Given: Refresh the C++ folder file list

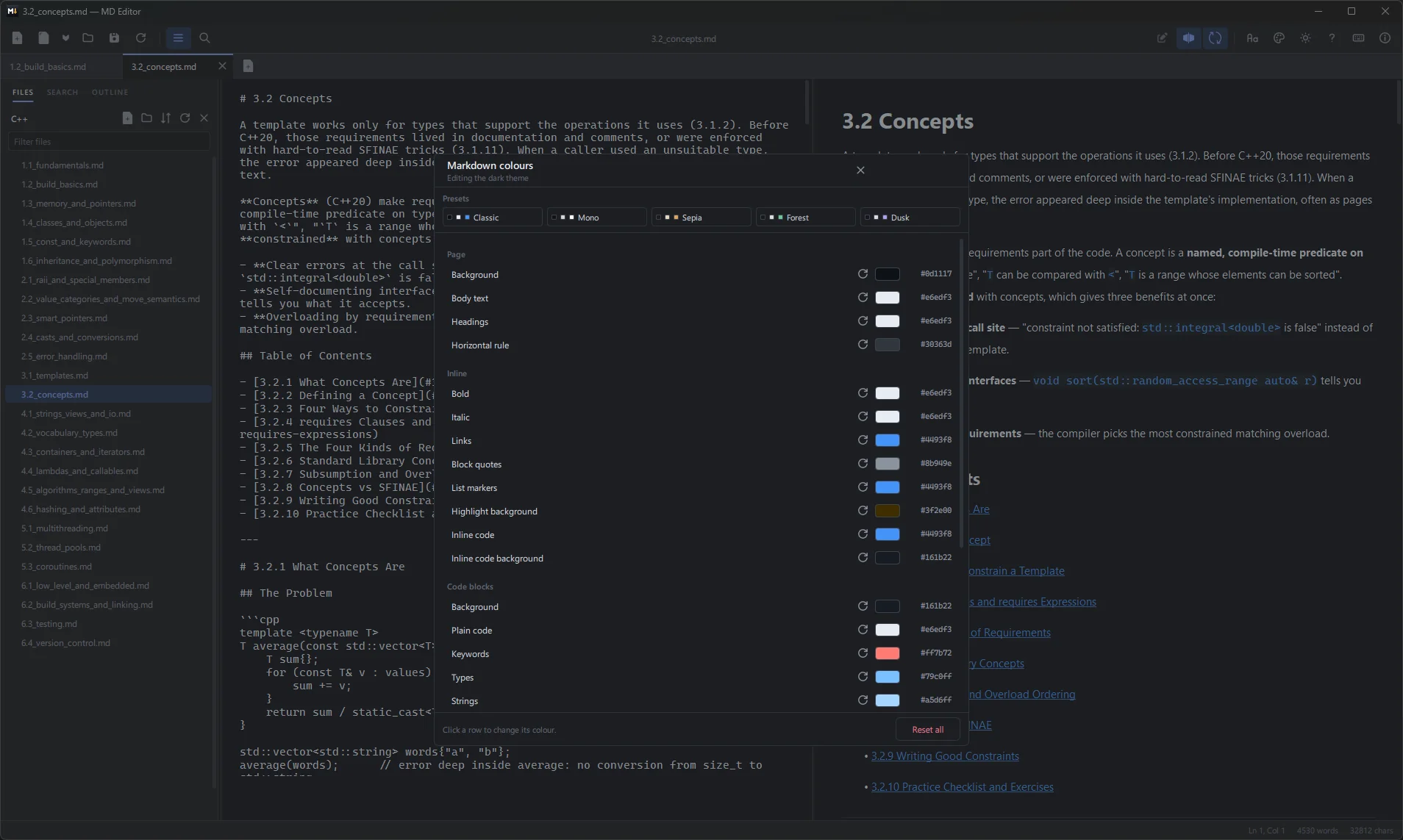Looking at the screenshot, I should [x=185, y=118].
